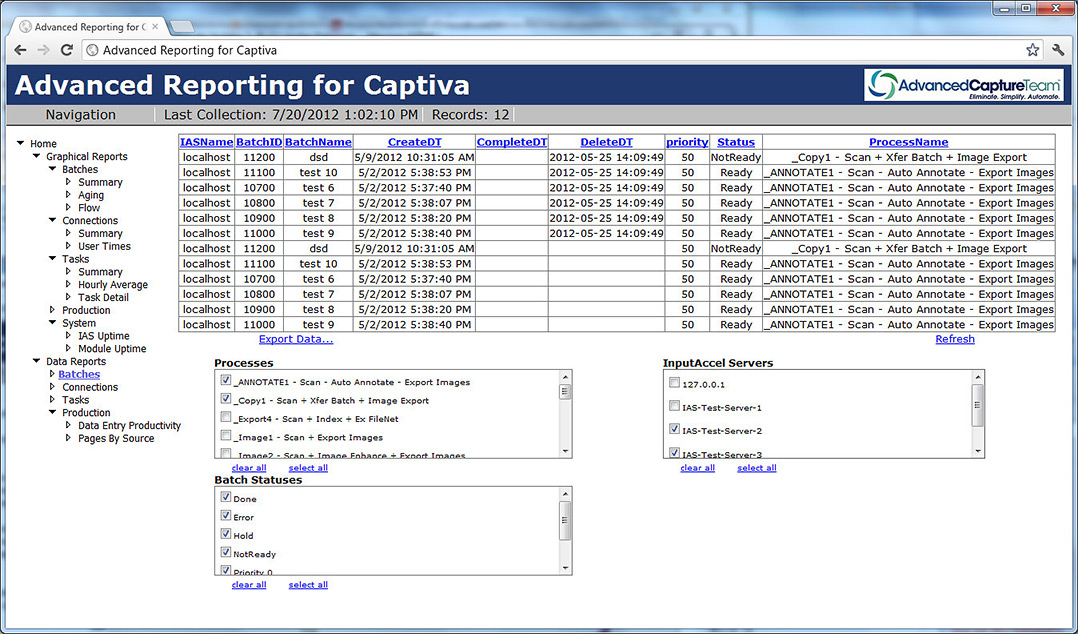
Task: Expand the Data Entry Productivity node
Action: click(x=69, y=425)
